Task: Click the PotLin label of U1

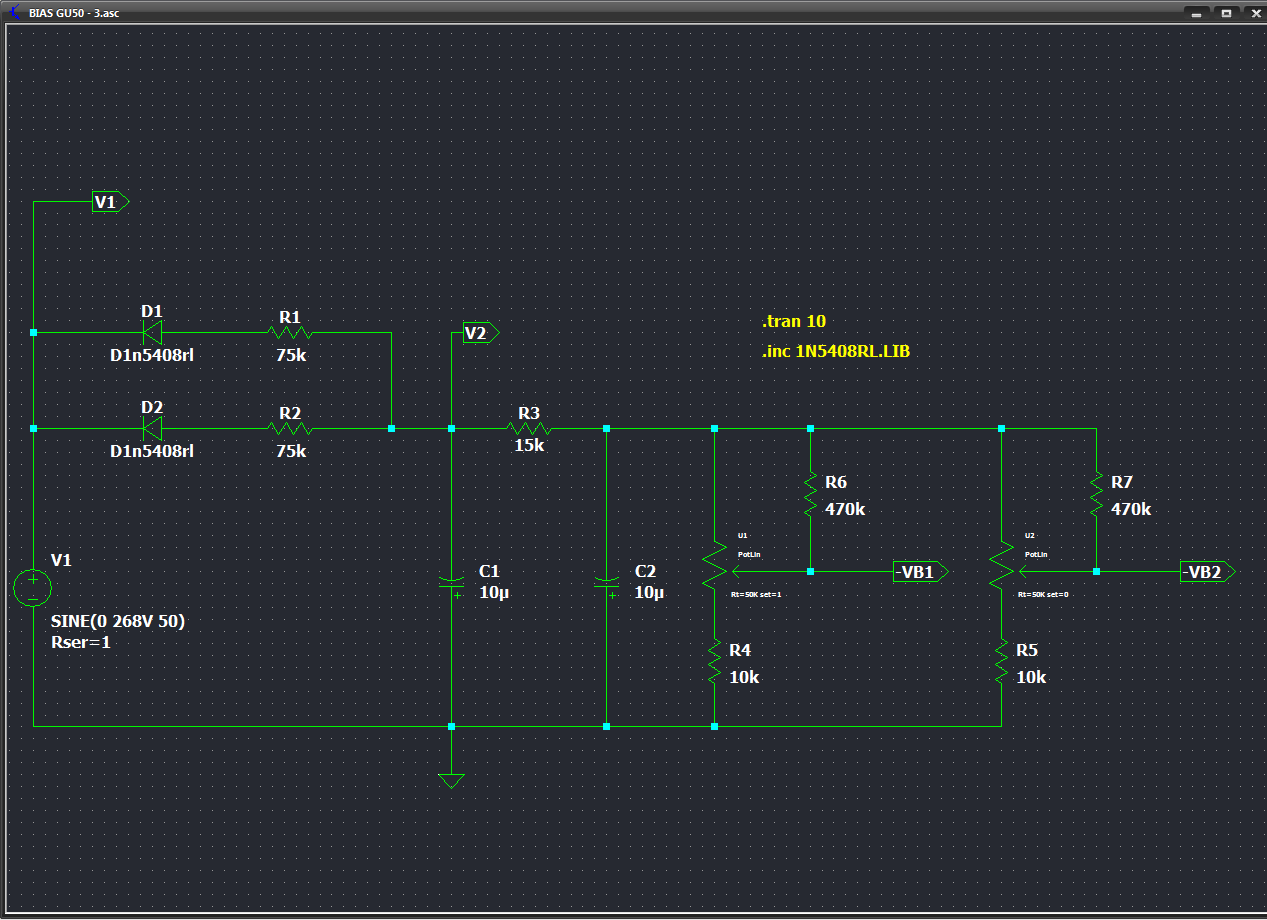Action: click(x=749, y=554)
